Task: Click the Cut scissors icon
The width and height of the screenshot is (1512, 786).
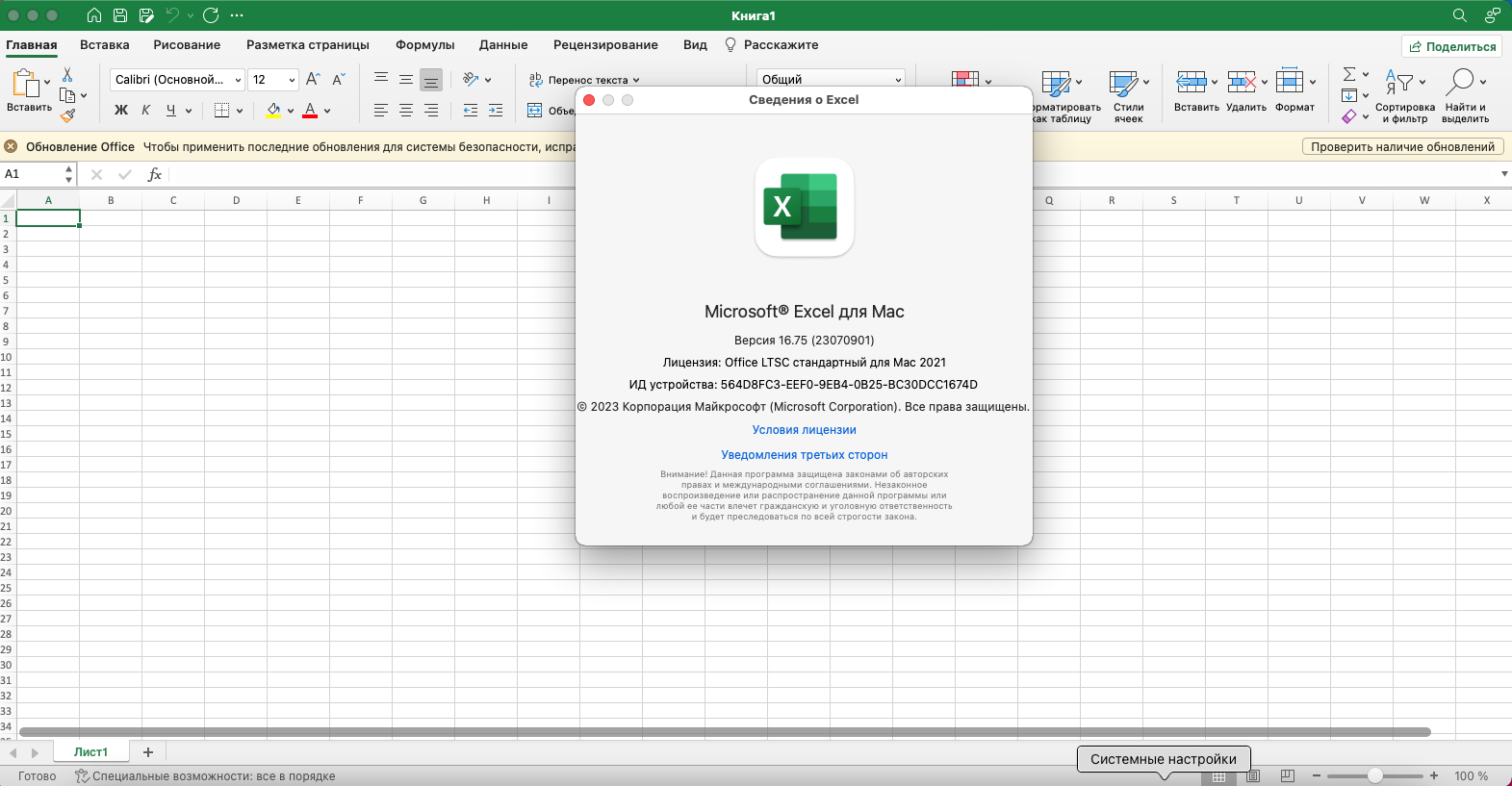Action: (67, 75)
